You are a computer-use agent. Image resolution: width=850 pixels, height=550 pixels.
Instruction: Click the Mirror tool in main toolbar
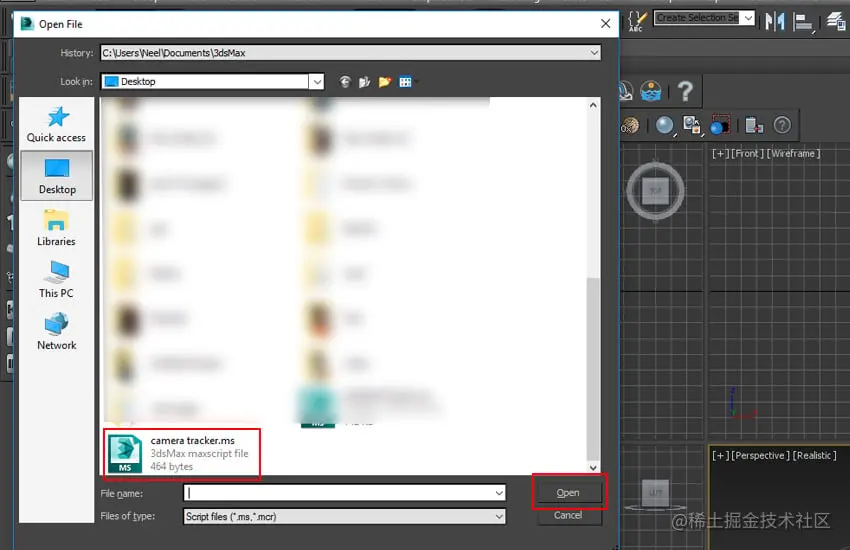775,22
